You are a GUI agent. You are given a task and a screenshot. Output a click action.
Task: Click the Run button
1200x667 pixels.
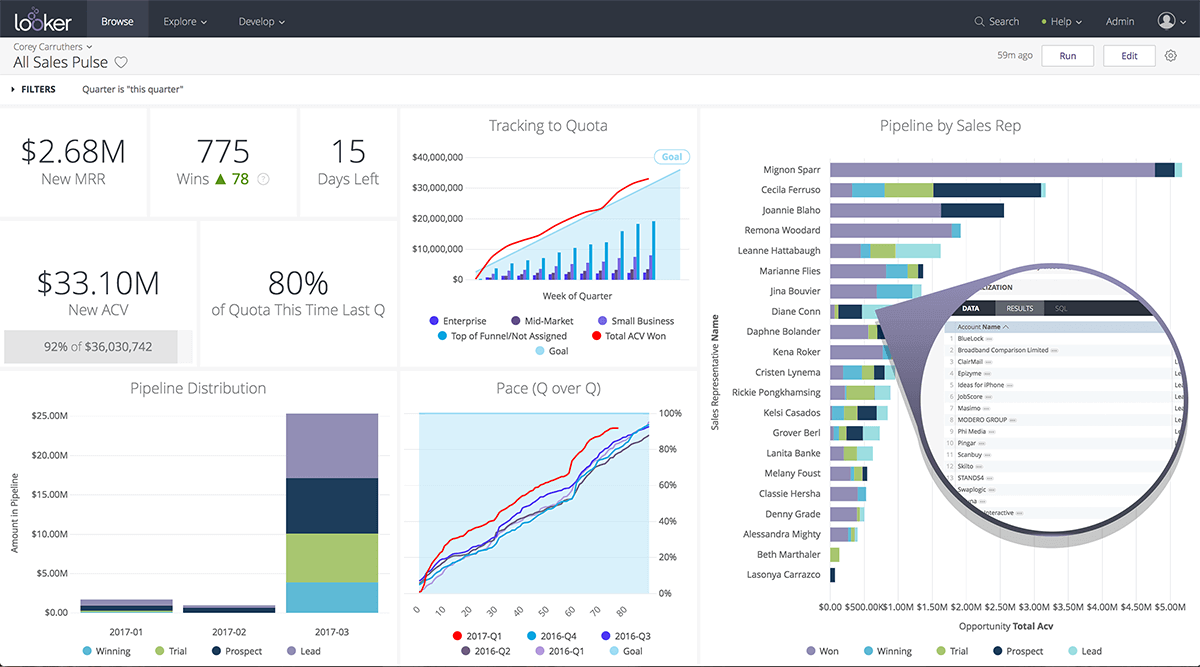(1068, 56)
